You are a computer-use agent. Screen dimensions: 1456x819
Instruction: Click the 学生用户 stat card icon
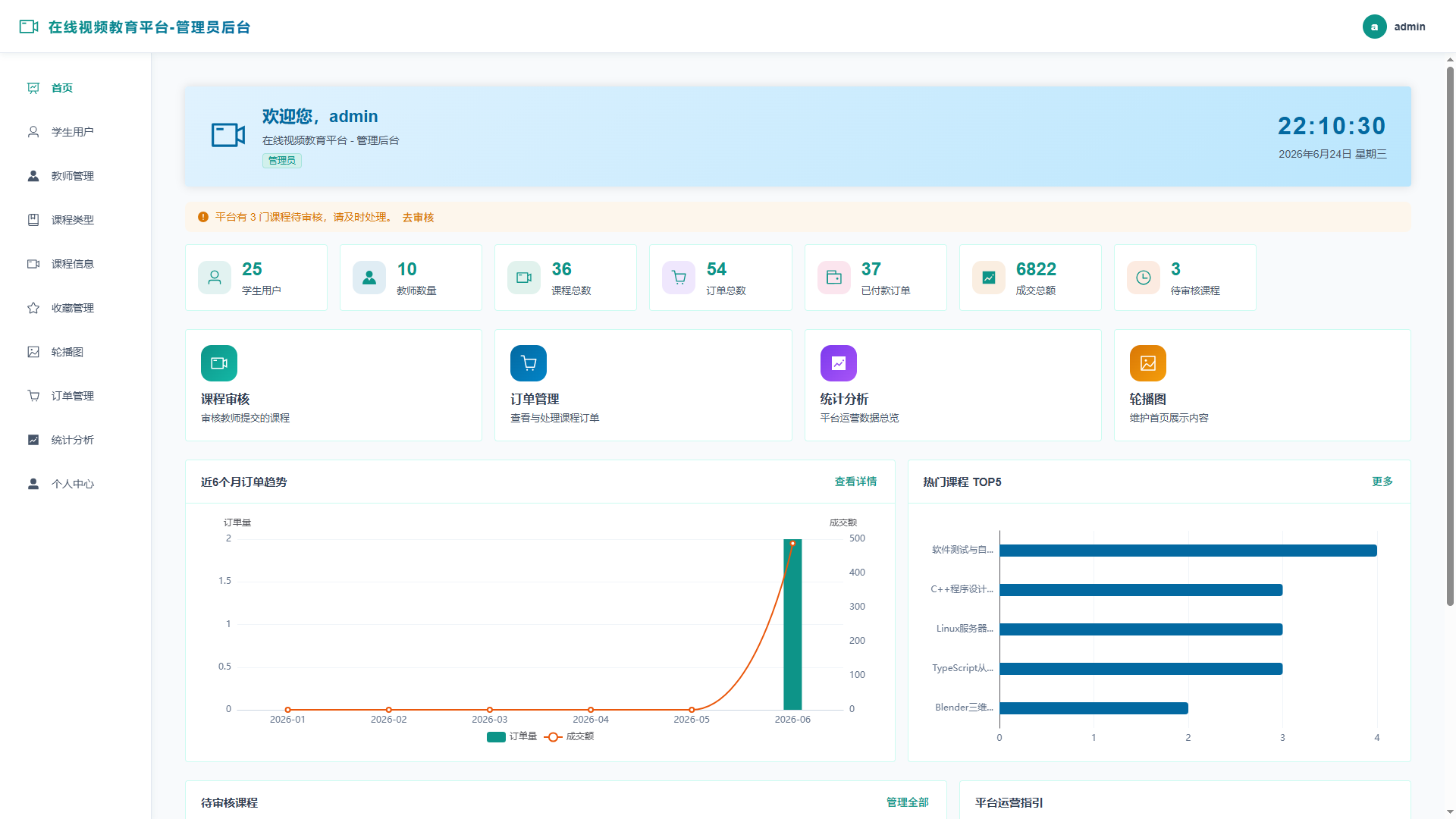click(x=215, y=278)
